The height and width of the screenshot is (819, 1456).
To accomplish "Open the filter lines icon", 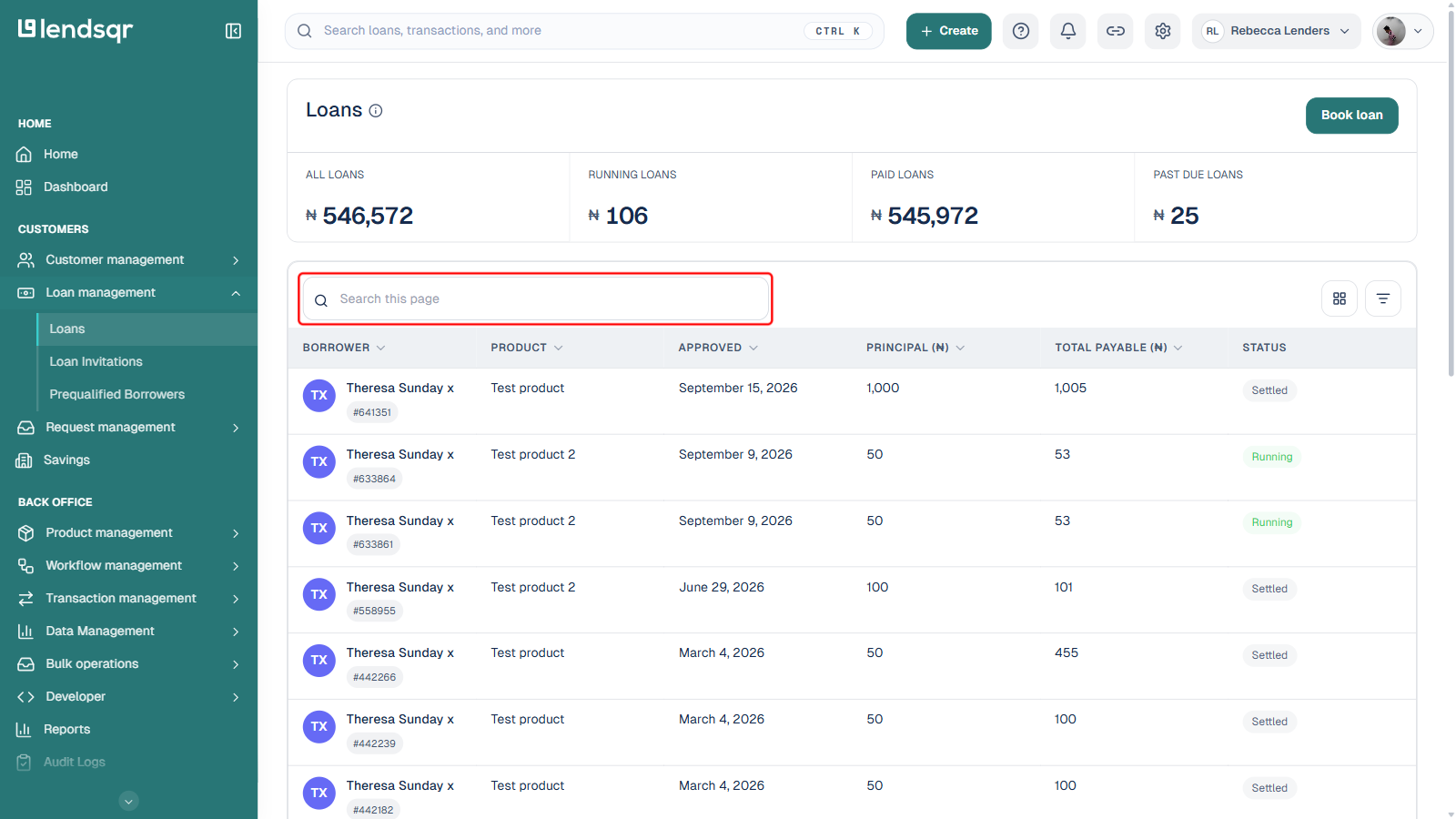I will tap(1383, 298).
